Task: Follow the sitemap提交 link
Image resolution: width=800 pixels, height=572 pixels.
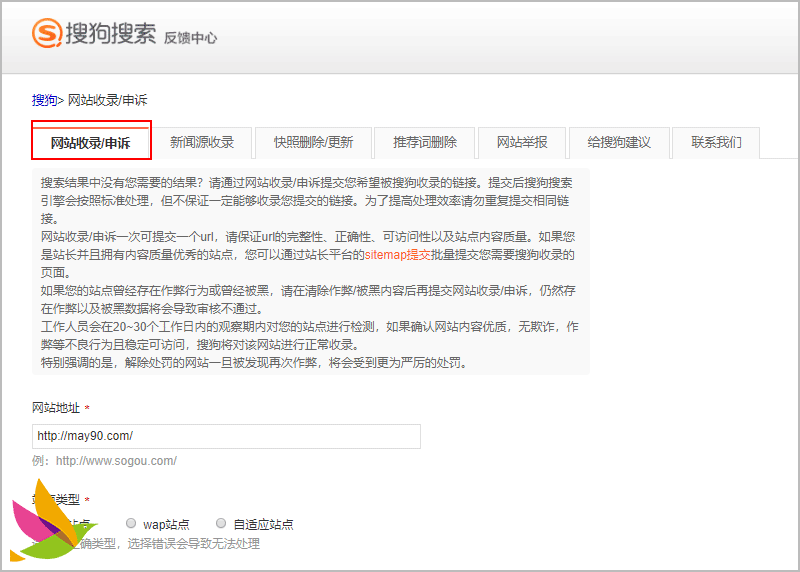Action: click(397, 255)
